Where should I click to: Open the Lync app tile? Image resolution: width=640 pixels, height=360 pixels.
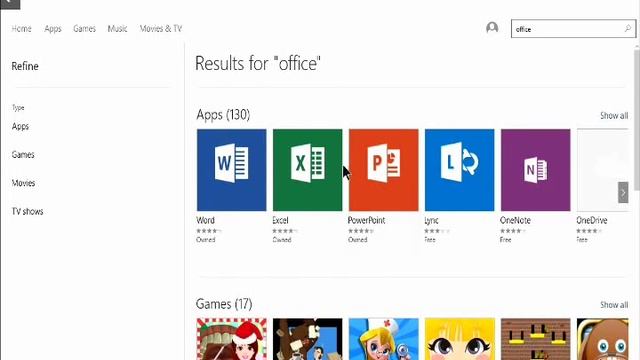(x=459, y=170)
